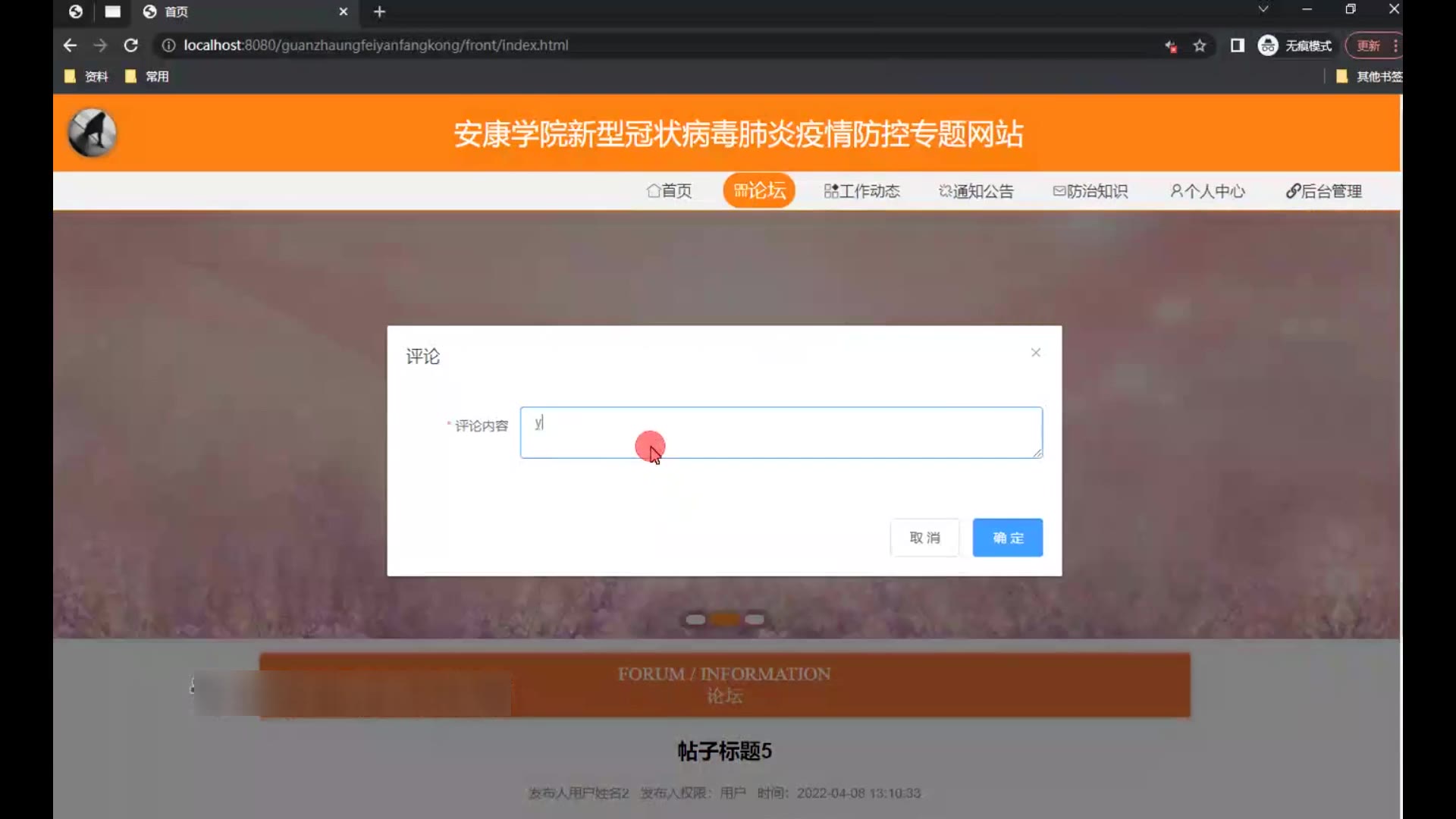This screenshot has height=819, width=1456.
Task: Click the site logo avatar icon
Action: (x=93, y=133)
